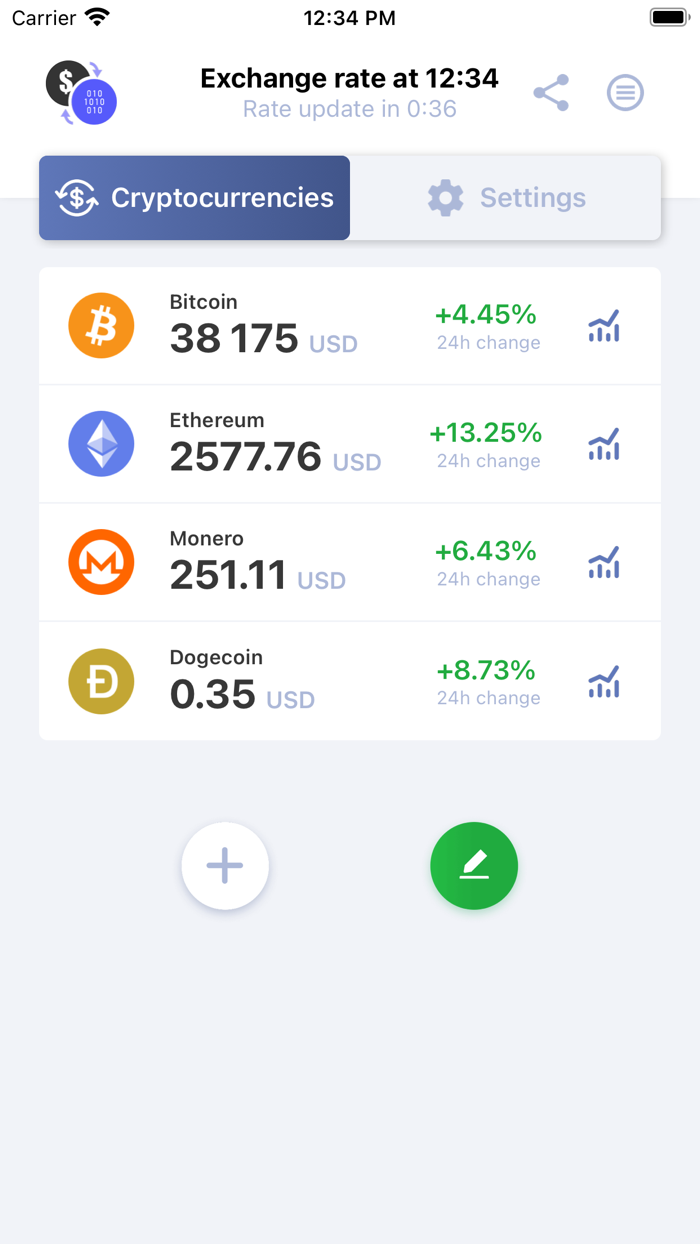Open the Bitcoin price chart
The height and width of the screenshot is (1244, 700).
click(x=603, y=325)
